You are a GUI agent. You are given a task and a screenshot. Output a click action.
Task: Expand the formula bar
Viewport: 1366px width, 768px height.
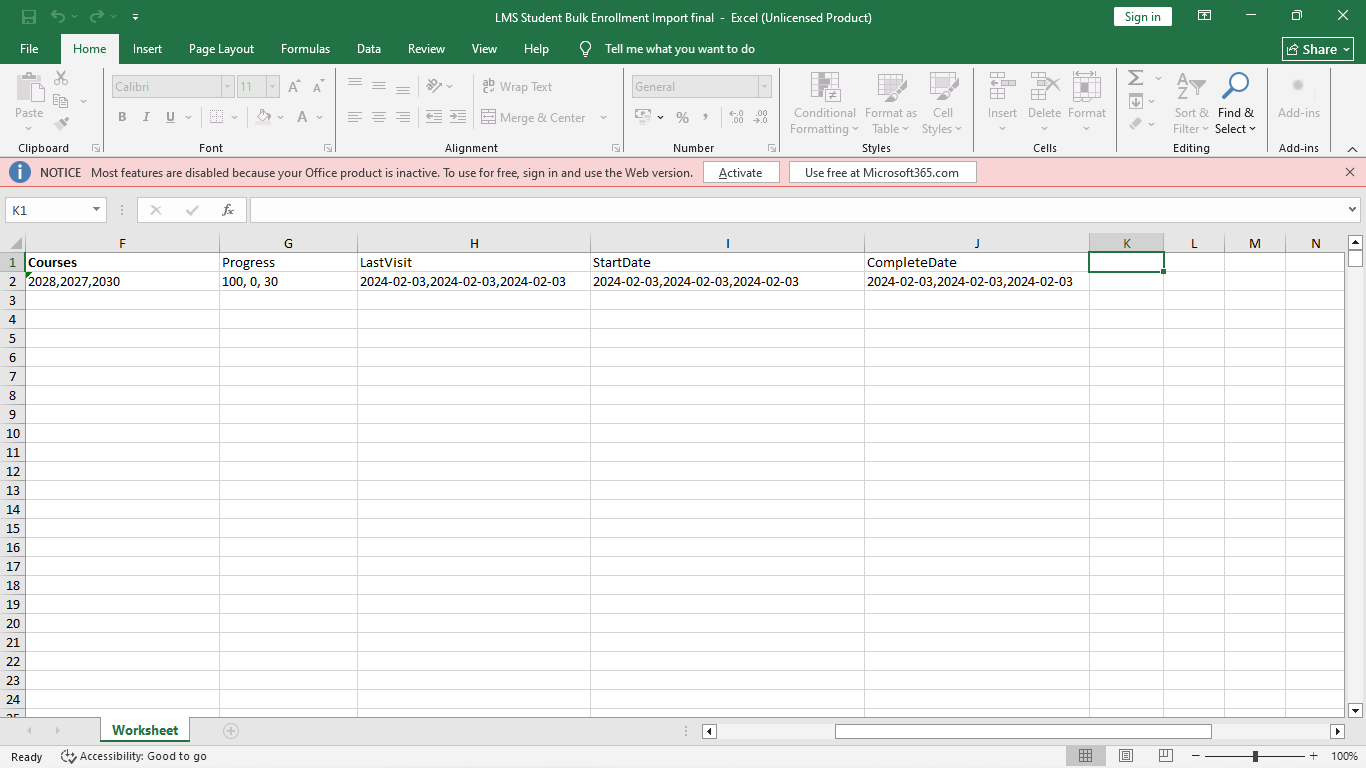click(x=1353, y=210)
